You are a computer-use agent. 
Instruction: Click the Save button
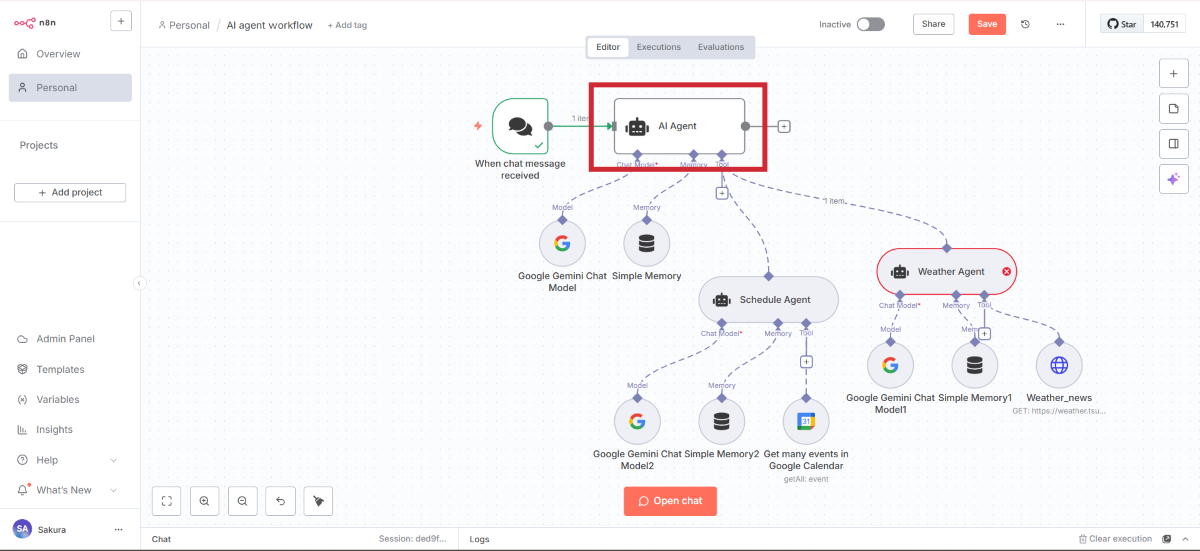tap(987, 24)
